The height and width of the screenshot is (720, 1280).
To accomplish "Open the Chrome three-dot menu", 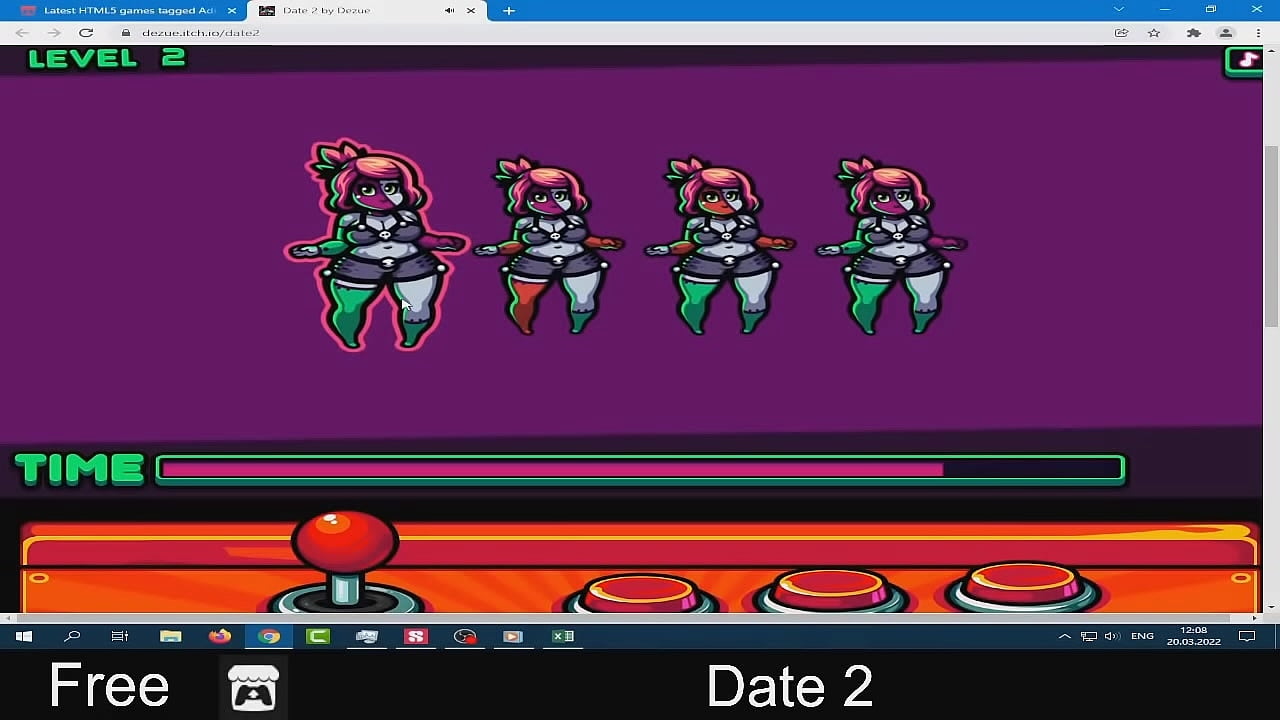I will tap(1258, 32).
